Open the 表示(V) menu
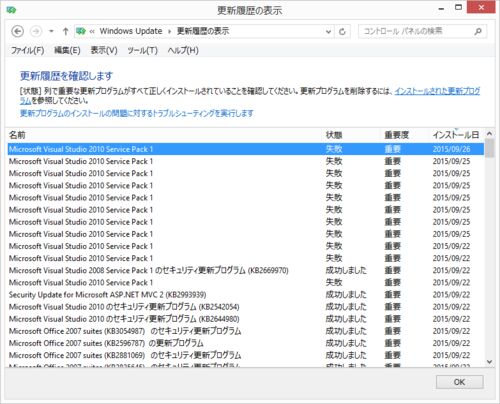This screenshot has height=404, width=500. (x=104, y=50)
